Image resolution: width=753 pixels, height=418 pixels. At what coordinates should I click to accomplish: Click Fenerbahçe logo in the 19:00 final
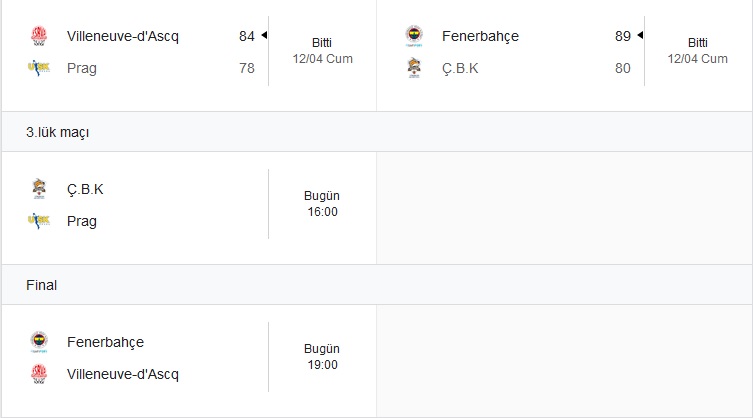click(39, 342)
